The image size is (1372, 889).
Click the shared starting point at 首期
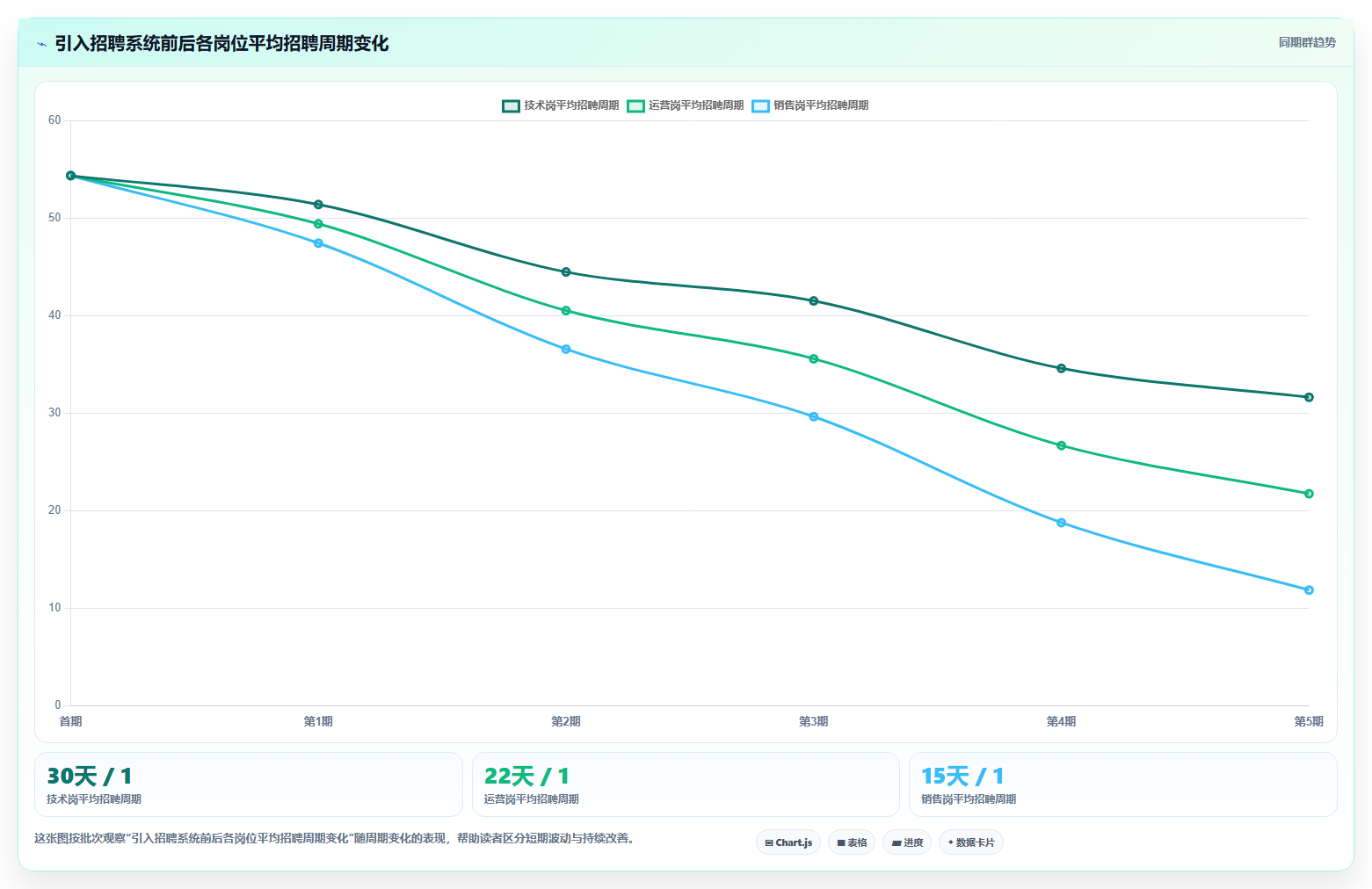coord(71,176)
